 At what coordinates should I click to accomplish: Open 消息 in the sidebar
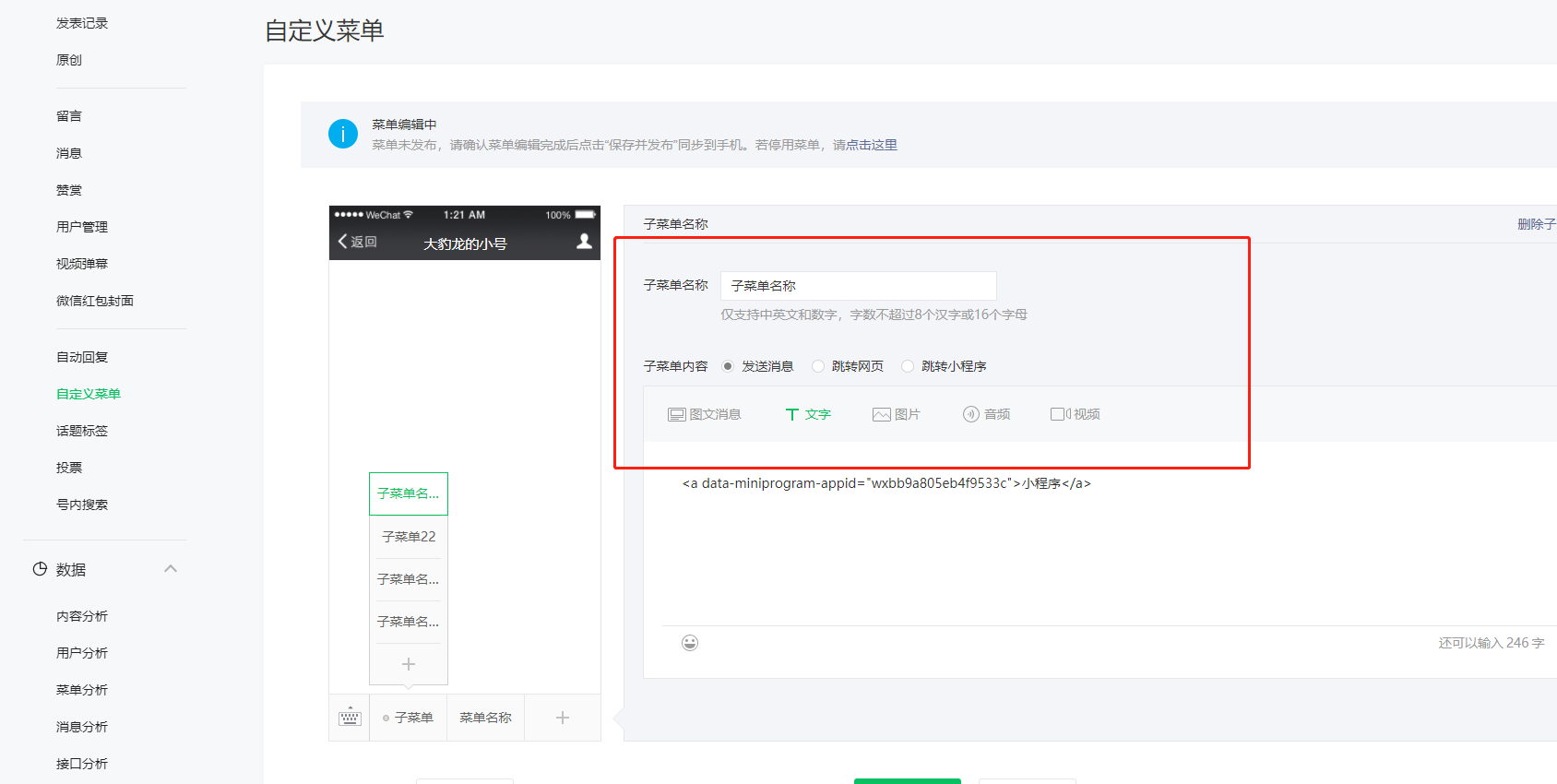pos(69,153)
